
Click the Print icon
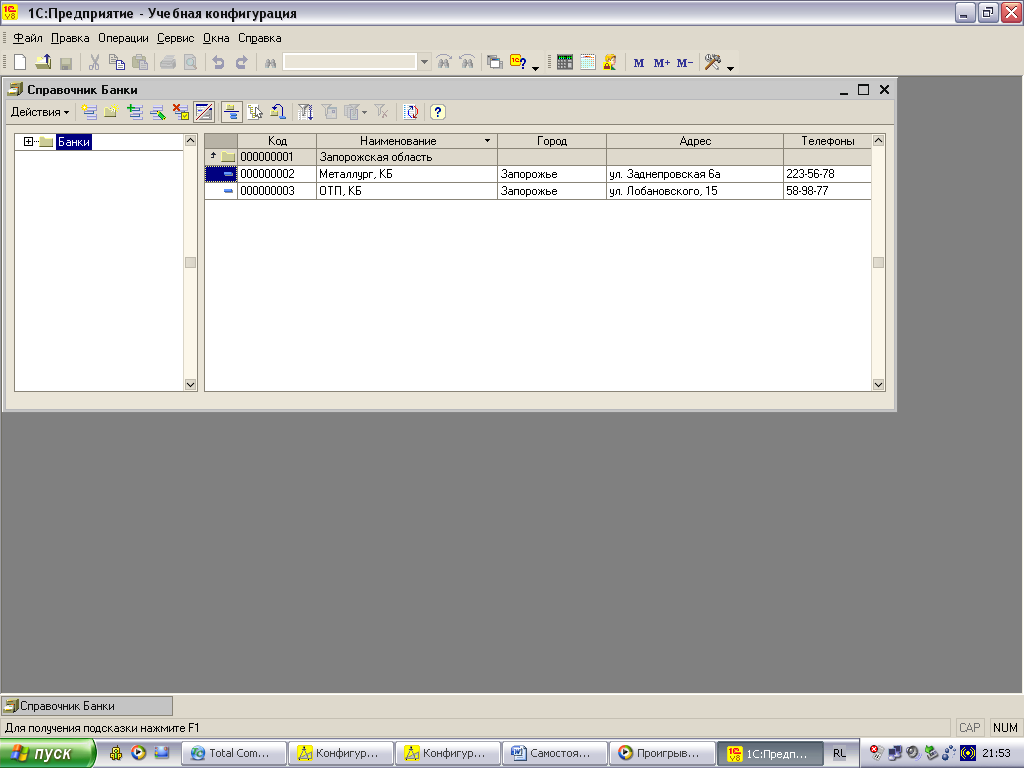168,63
